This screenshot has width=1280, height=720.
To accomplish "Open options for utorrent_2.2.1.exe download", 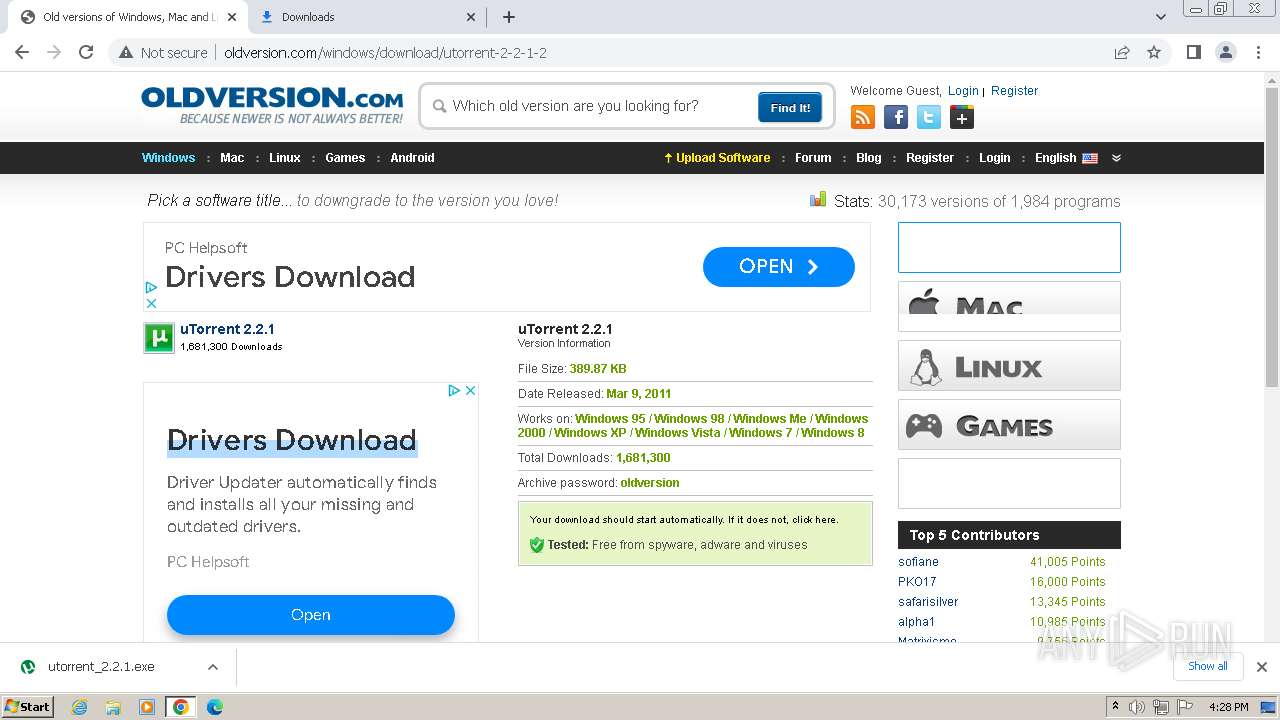I will pyautogui.click(x=213, y=667).
